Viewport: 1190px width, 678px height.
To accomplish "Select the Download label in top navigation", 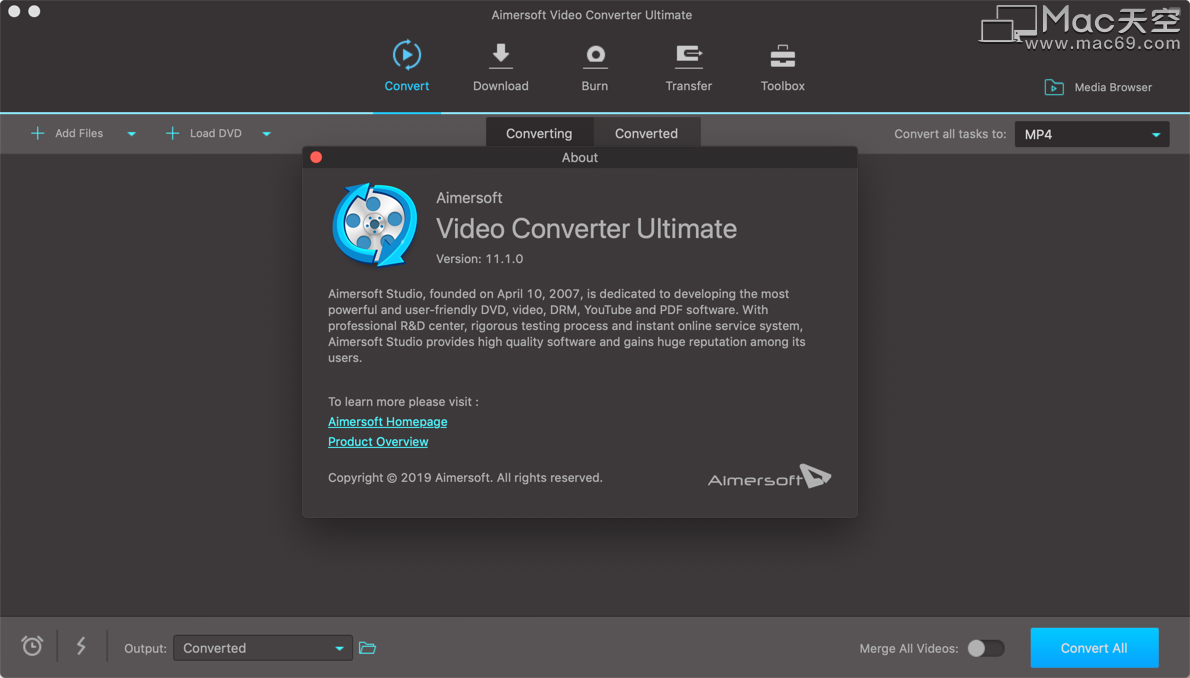I will click(500, 86).
